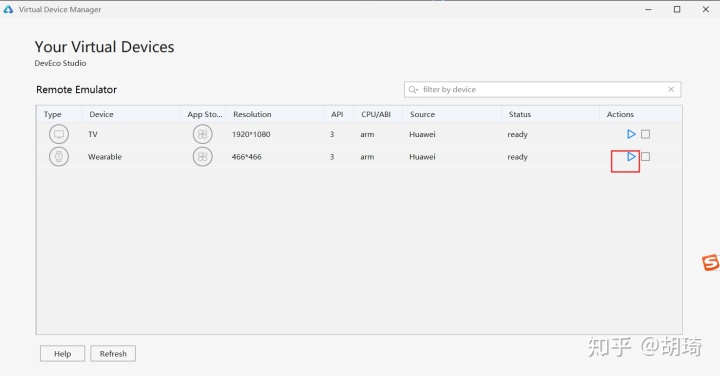This screenshot has height=376, width=720.
Task: Open the Help button
Action: click(x=62, y=354)
